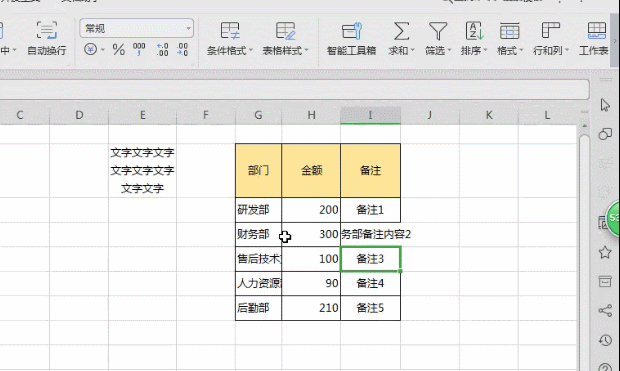620x371 pixels.
Task: Click the help question mark icon in the sidebar
Action: point(605,367)
